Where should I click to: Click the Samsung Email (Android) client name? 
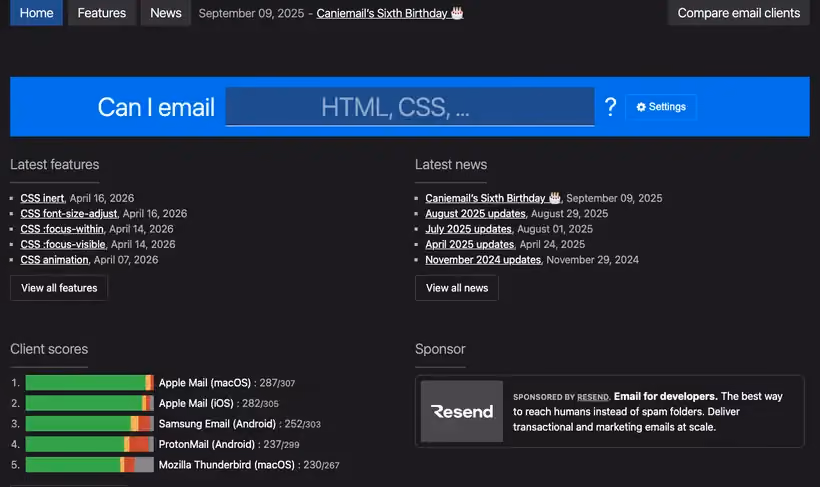pos(217,424)
